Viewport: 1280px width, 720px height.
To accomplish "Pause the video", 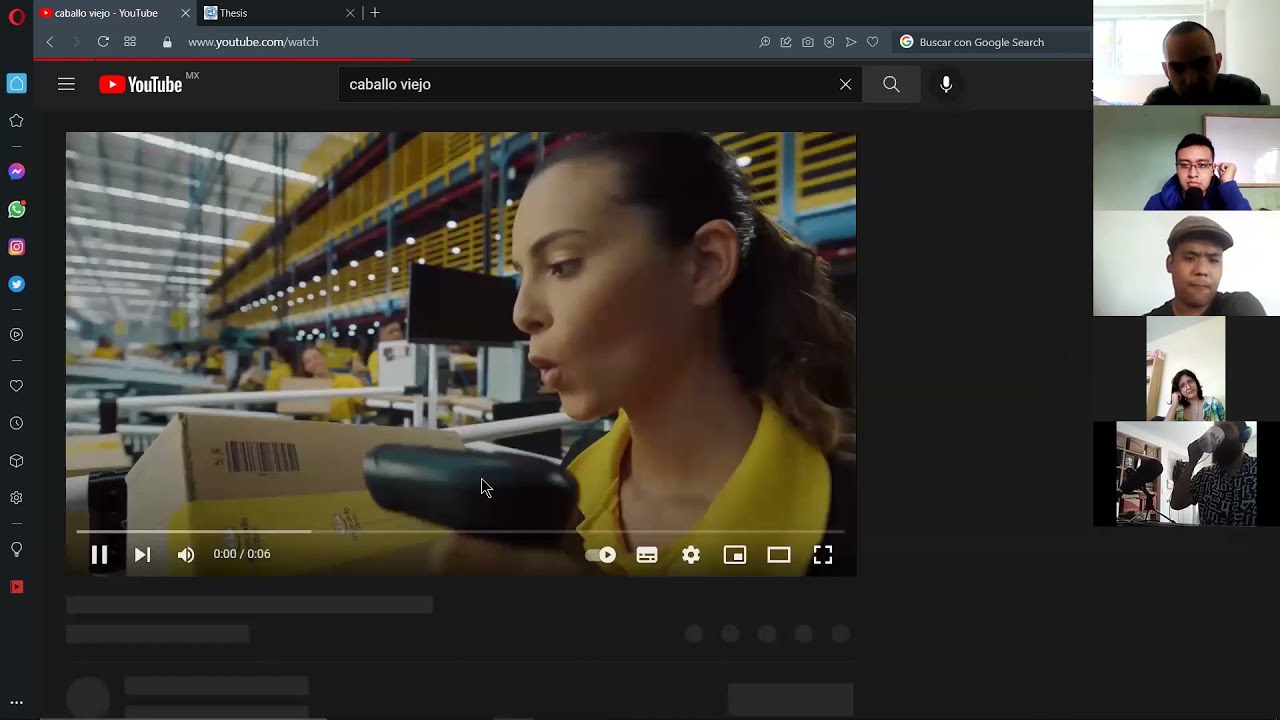I will click(99, 555).
